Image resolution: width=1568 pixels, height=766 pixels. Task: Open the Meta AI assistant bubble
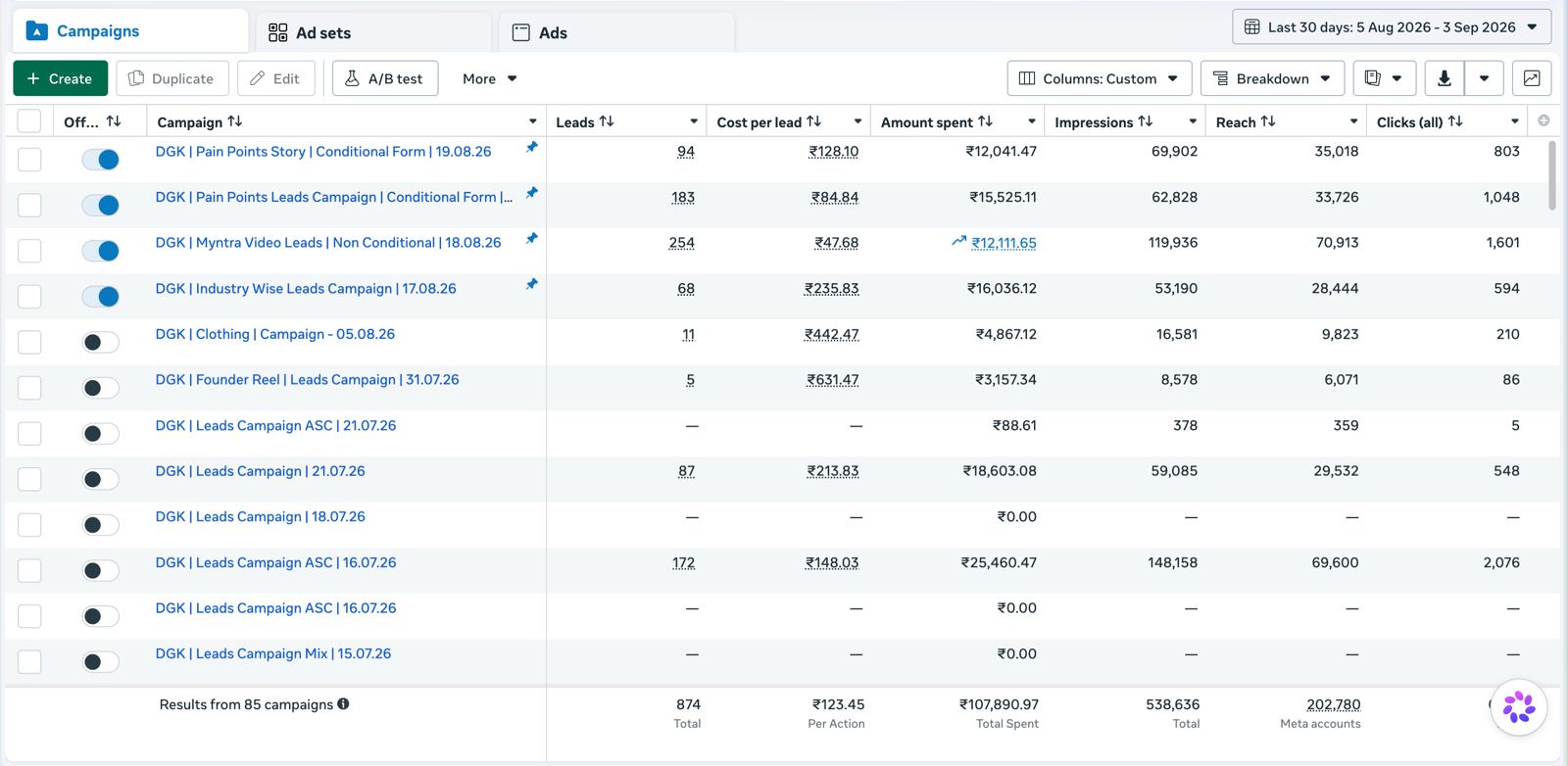click(x=1518, y=706)
